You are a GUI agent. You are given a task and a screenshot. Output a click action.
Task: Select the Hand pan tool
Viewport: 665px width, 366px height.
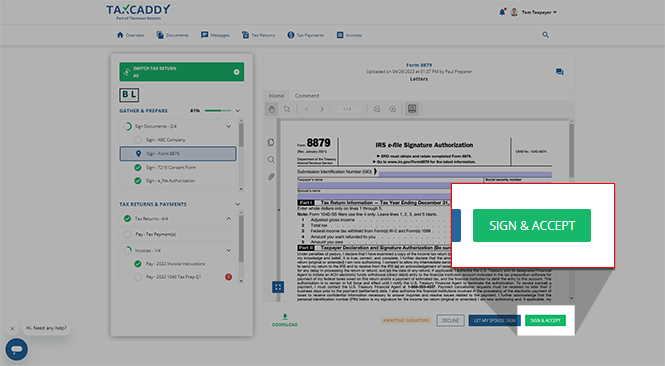click(x=271, y=109)
